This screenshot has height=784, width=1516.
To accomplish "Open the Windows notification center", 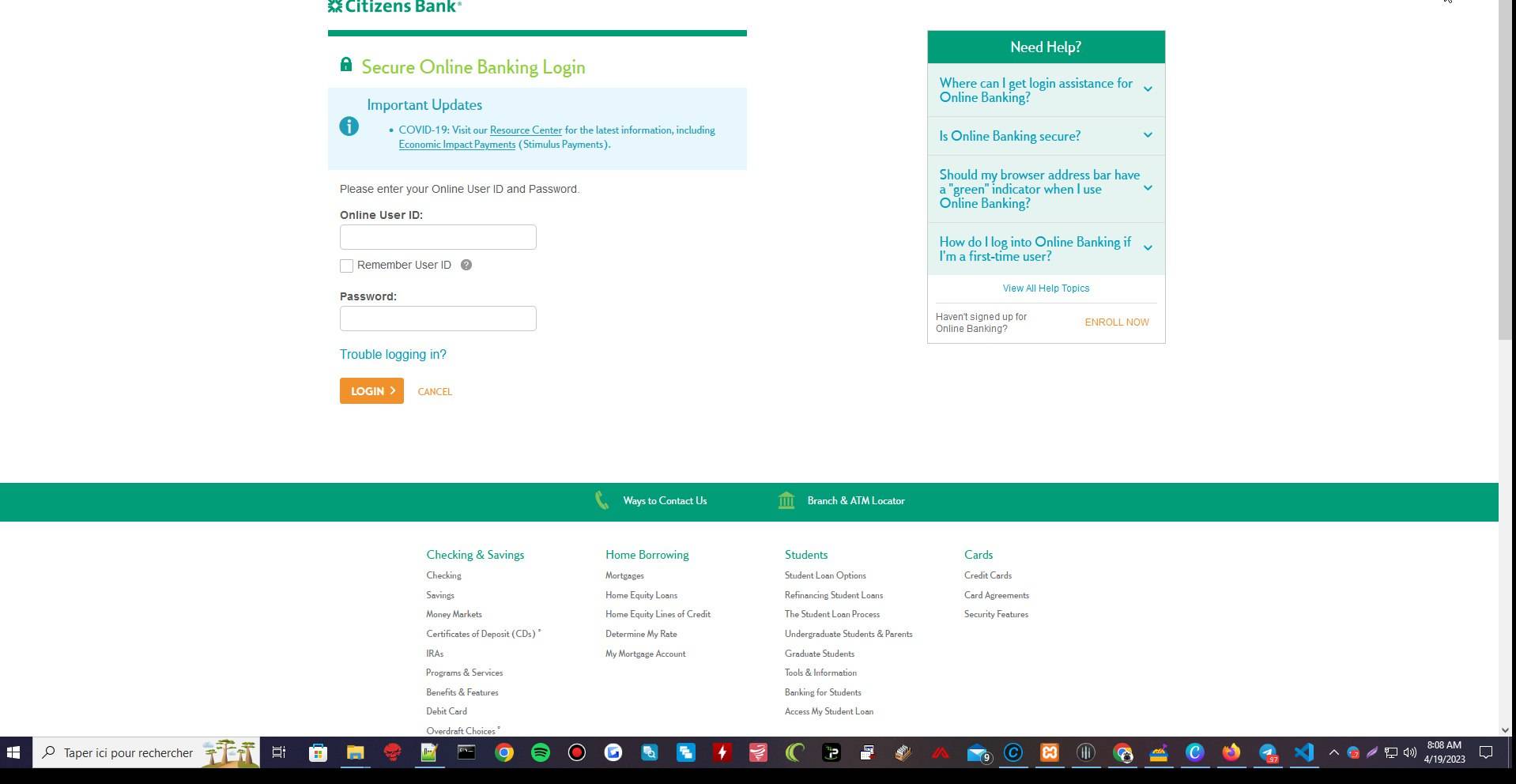I will click(x=1486, y=753).
